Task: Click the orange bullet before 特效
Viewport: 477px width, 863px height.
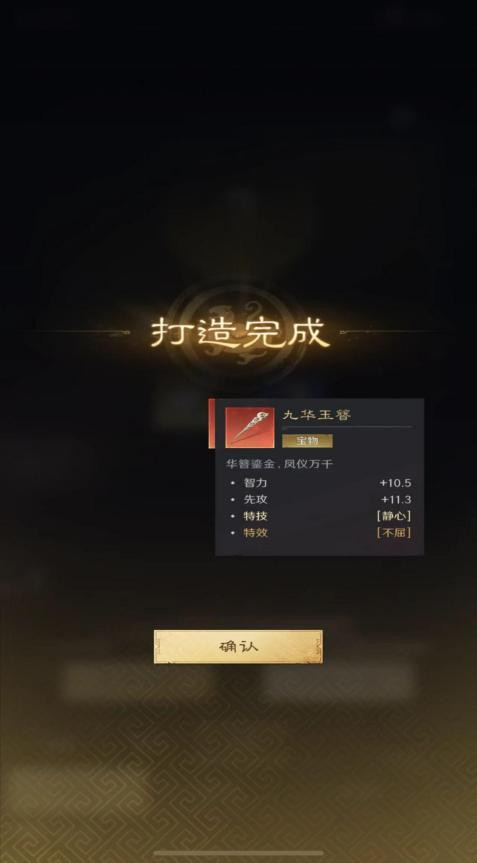Action: click(233, 533)
